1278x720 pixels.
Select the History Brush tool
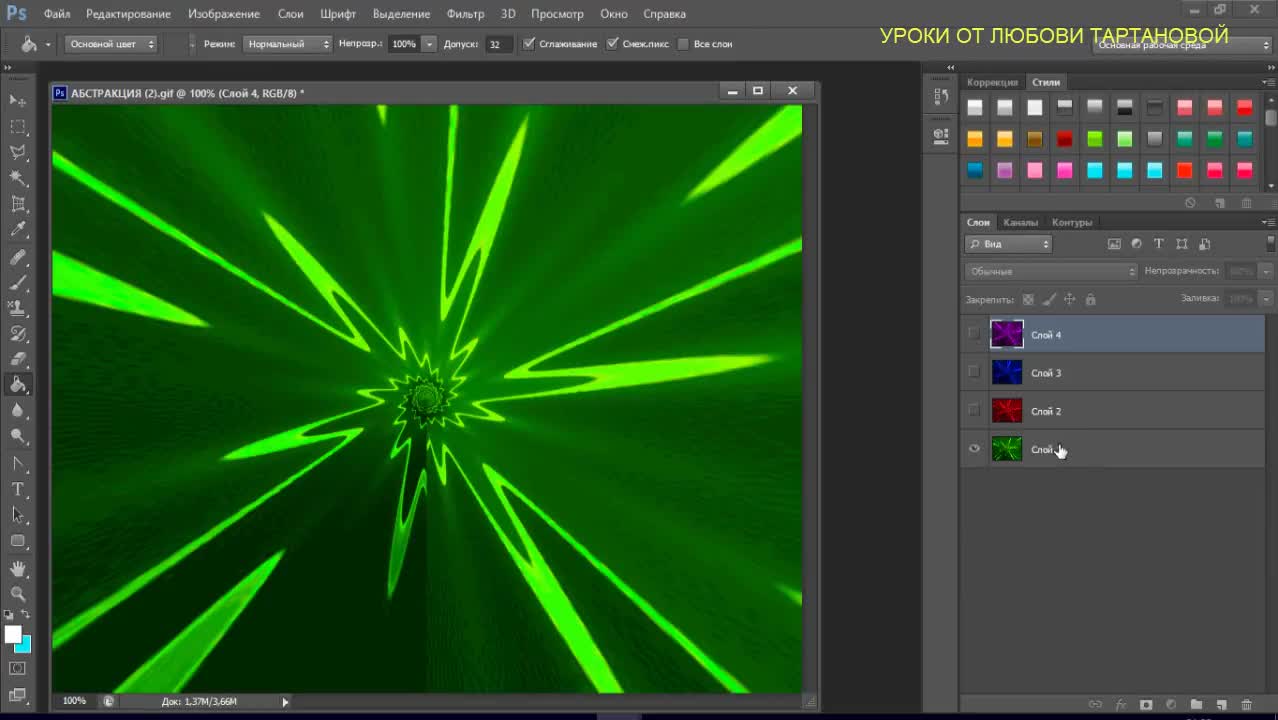coord(18,334)
